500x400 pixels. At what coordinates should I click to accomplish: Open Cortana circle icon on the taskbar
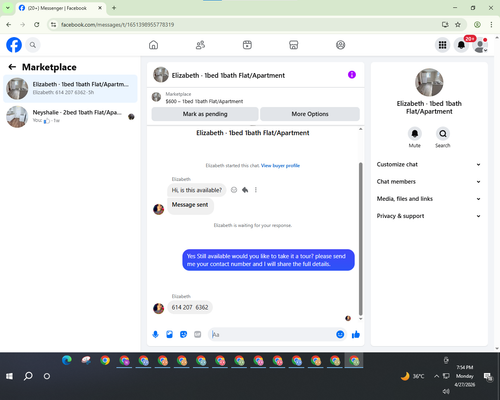47,376
